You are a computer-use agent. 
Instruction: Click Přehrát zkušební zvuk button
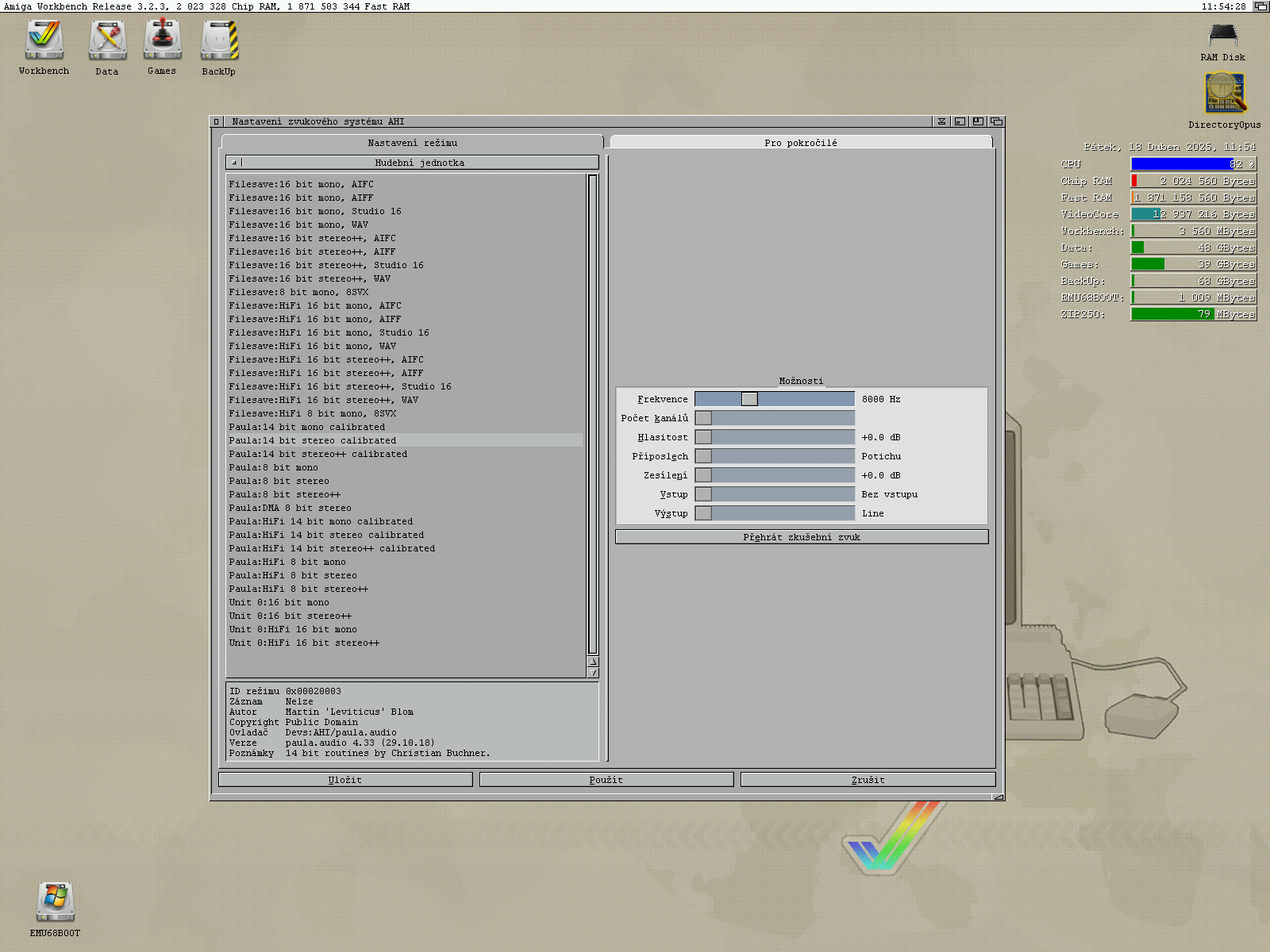801,537
